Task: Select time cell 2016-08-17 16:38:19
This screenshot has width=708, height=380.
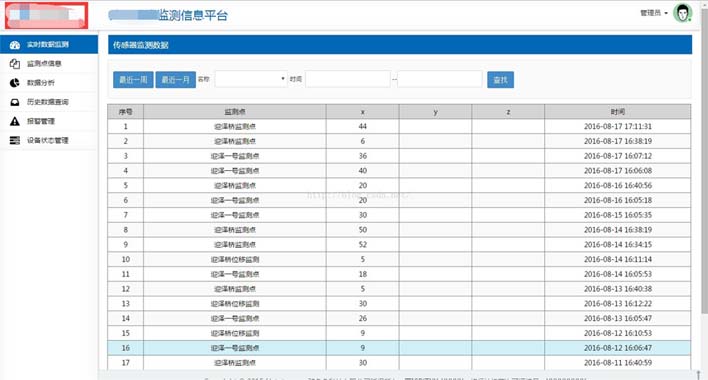Action: [618, 141]
